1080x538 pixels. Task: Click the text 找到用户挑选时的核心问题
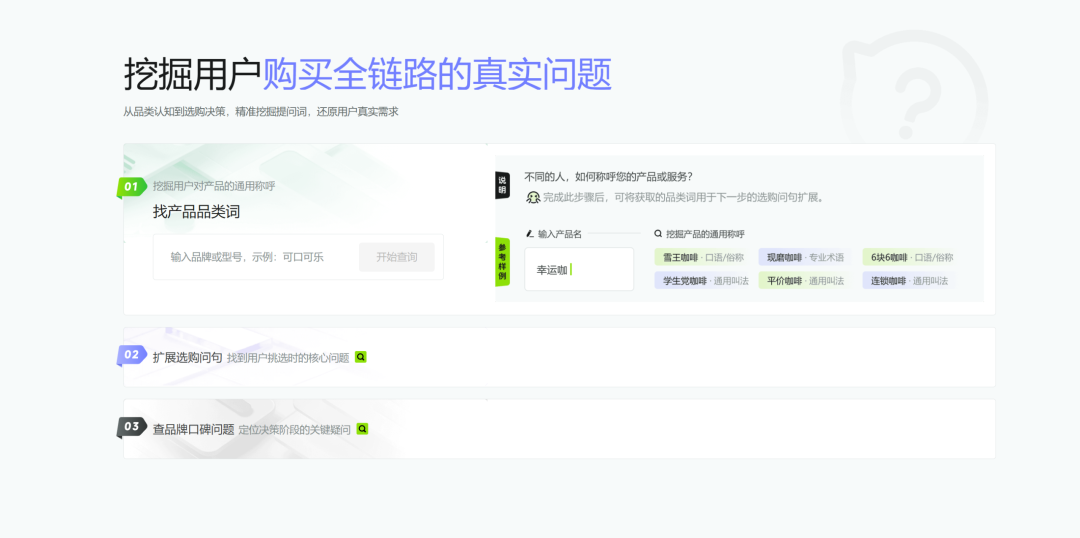288,358
